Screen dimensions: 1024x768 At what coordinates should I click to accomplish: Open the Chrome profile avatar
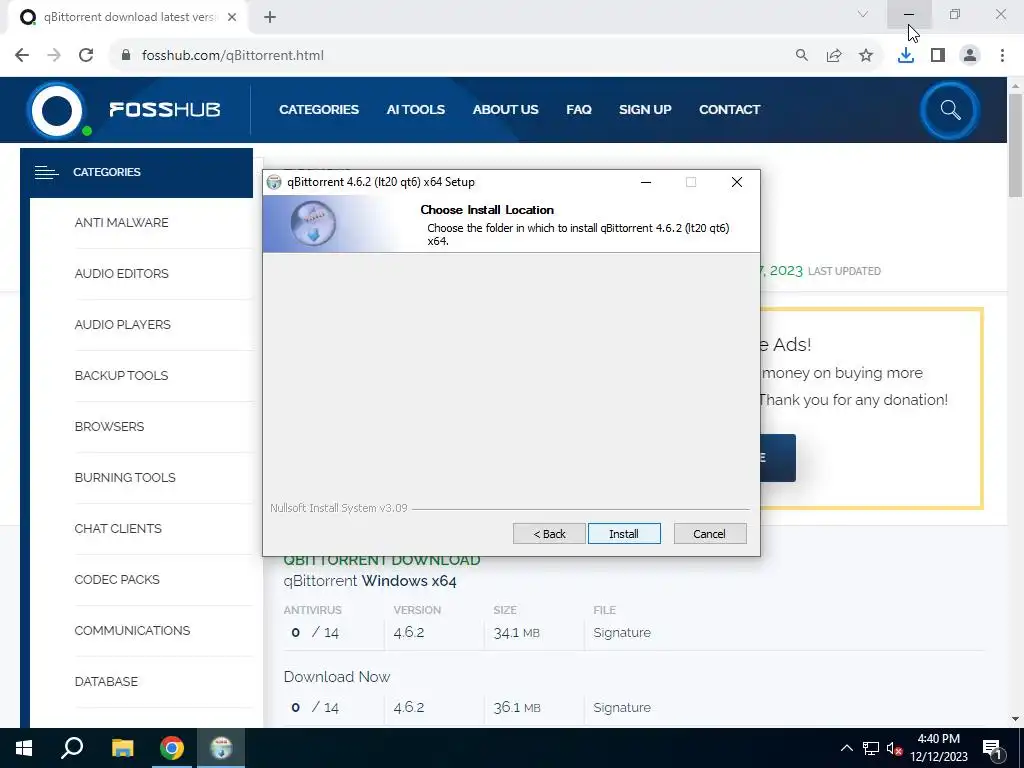click(x=970, y=56)
